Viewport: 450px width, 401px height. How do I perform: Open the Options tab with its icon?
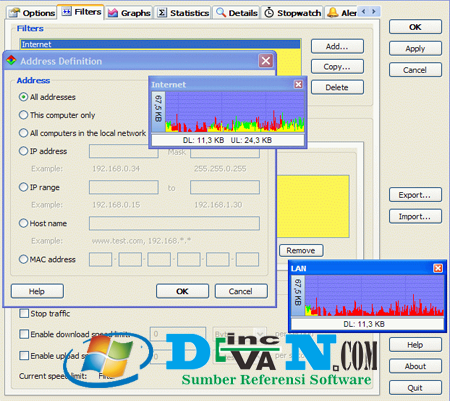(31, 13)
